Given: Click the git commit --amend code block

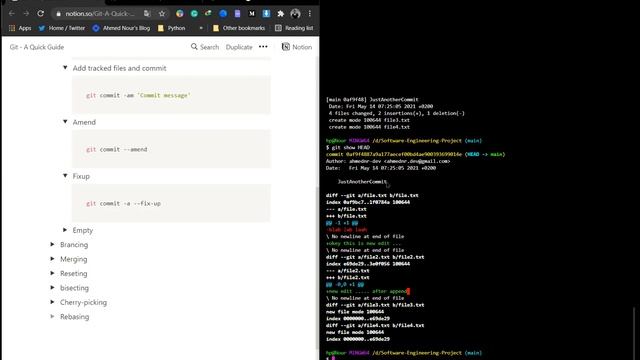Looking at the screenshot, I should [x=171, y=149].
